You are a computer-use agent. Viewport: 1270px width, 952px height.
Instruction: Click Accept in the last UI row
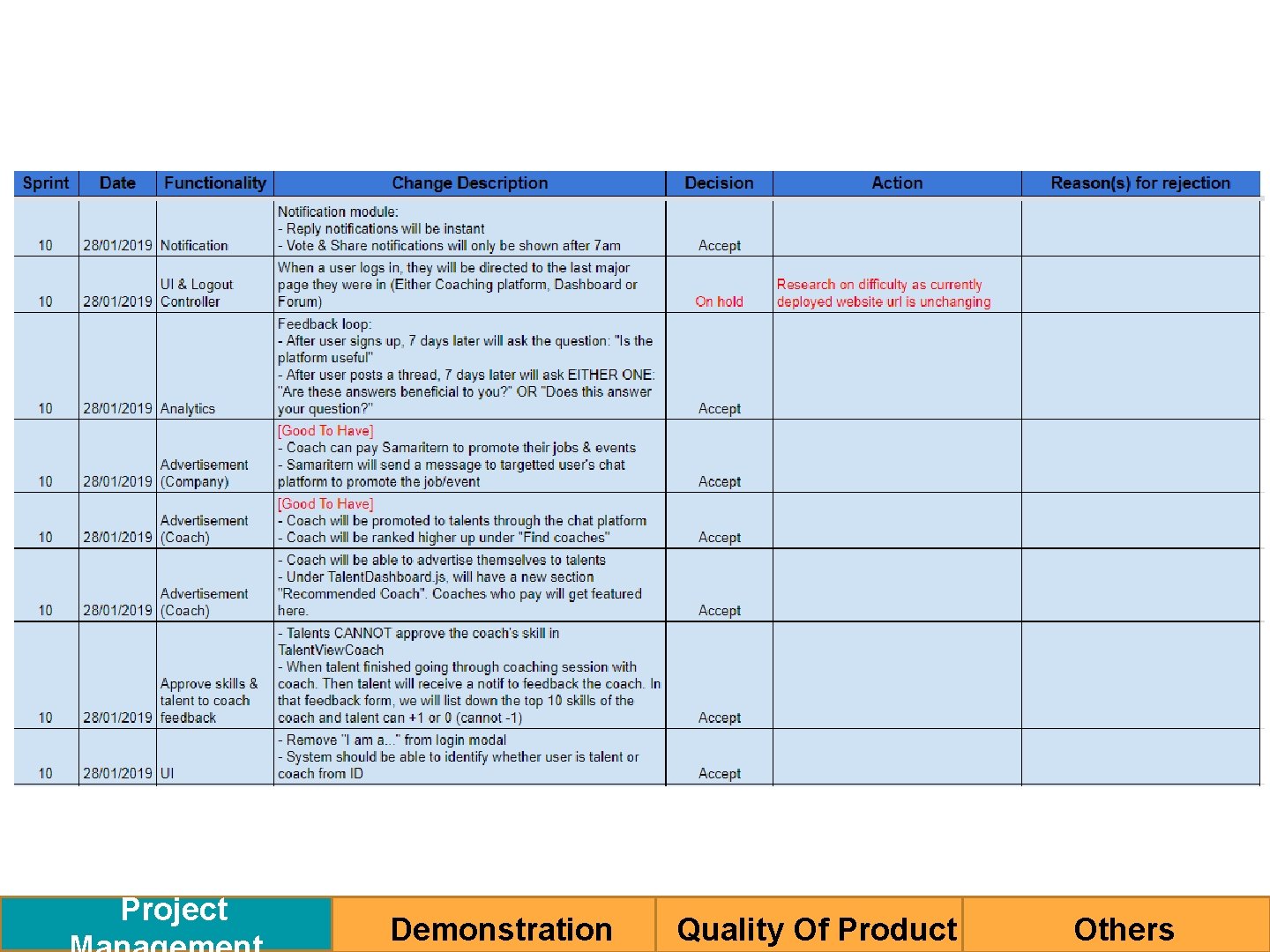[x=719, y=774]
